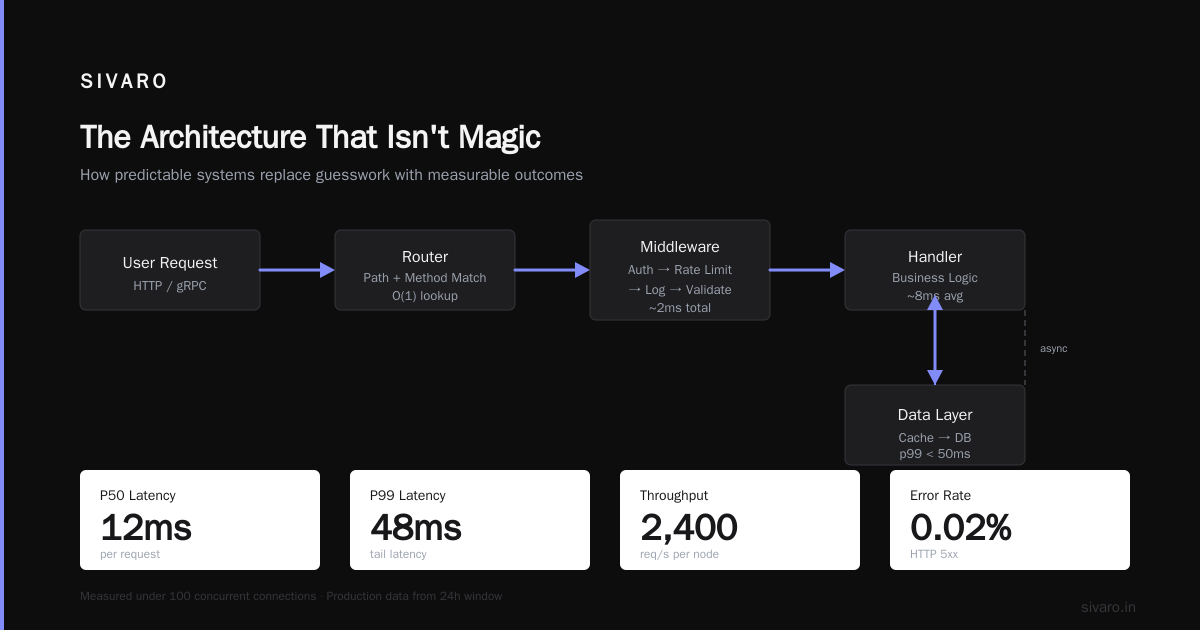Click arrow from Middleware to Handler
Viewport: 1200px width, 630px height.
(807, 270)
